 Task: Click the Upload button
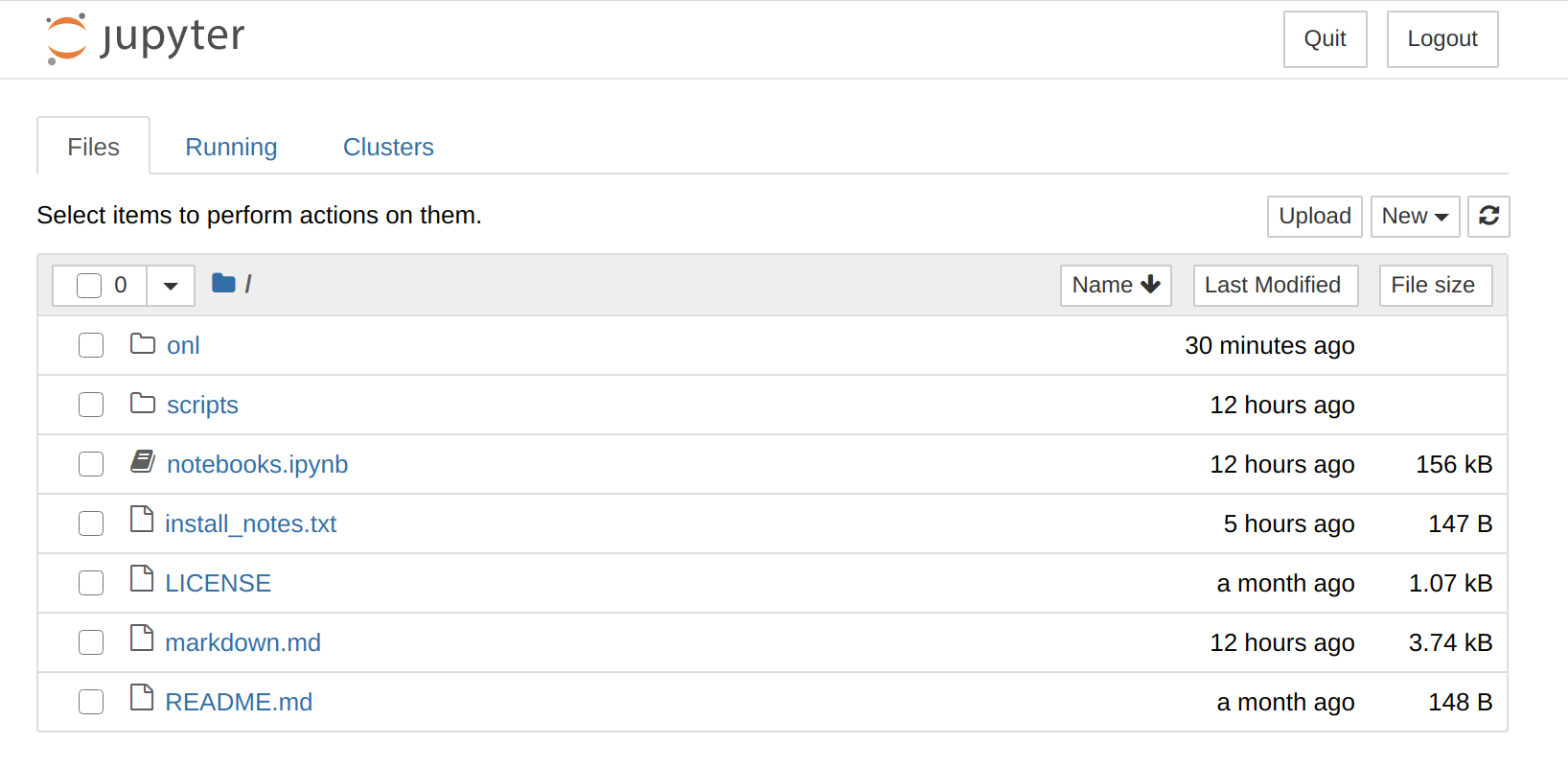[1315, 216]
